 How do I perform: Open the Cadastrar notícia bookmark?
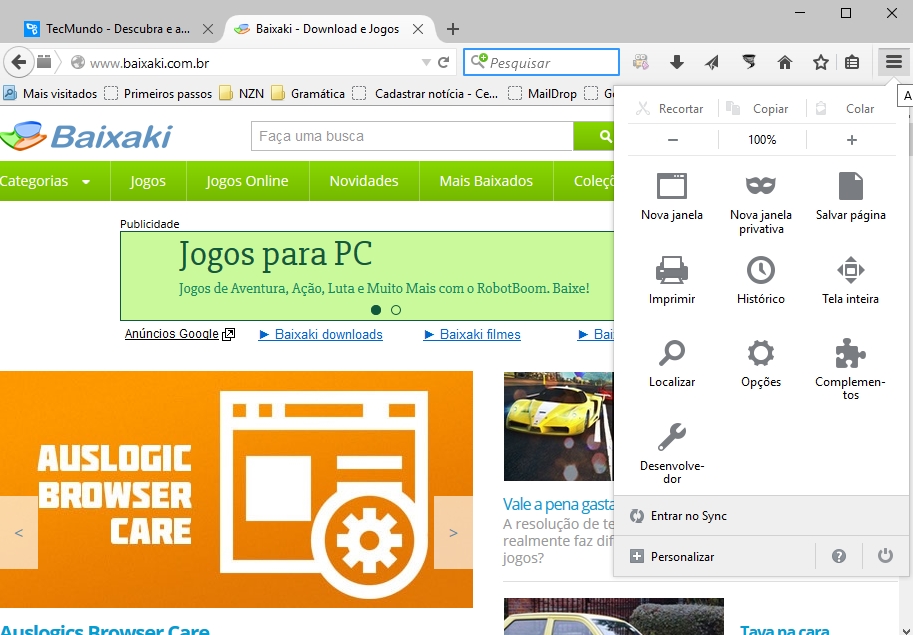tap(425, 93)
